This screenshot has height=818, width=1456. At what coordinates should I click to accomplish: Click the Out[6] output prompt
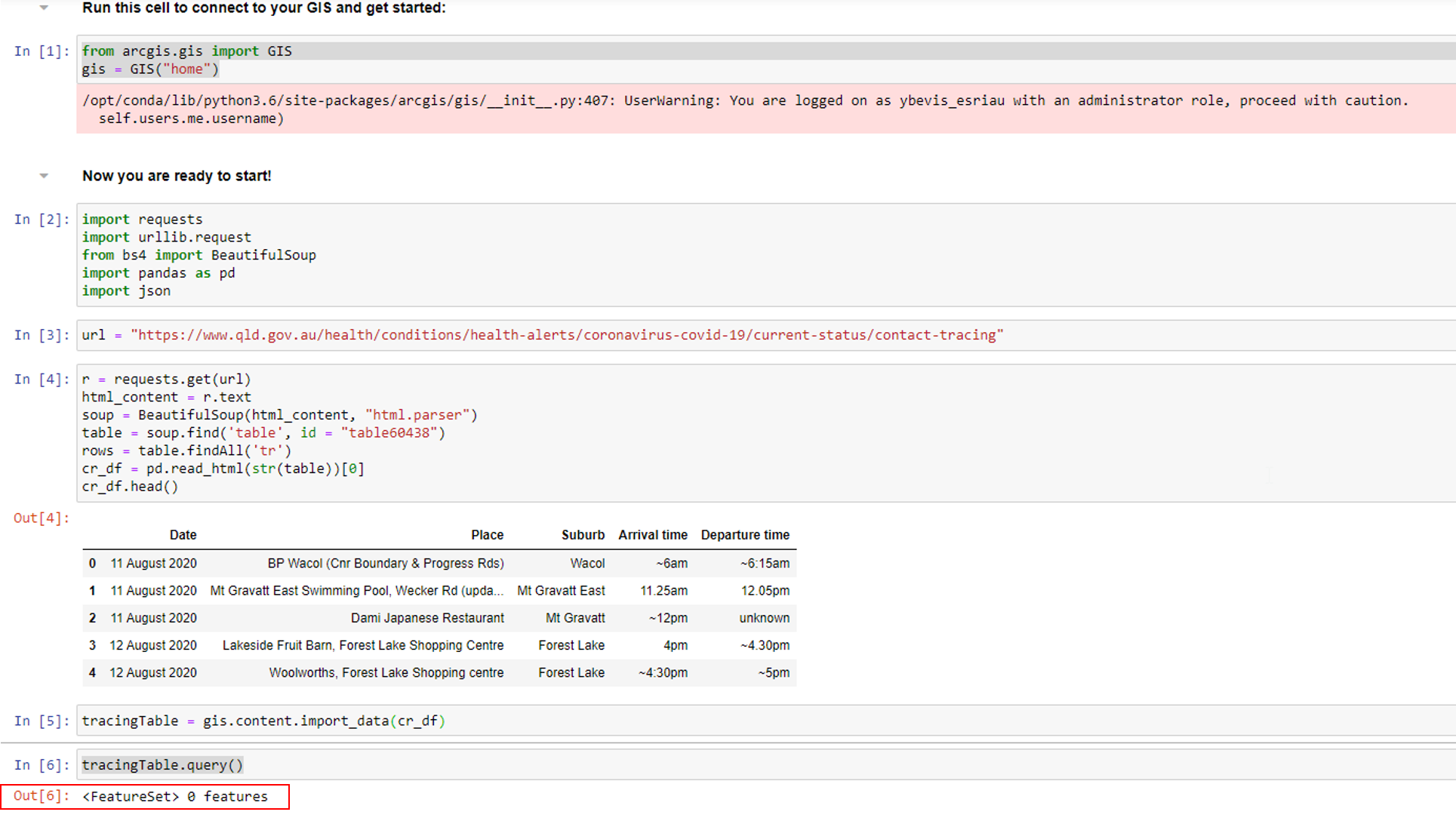(x=42, y=797)
